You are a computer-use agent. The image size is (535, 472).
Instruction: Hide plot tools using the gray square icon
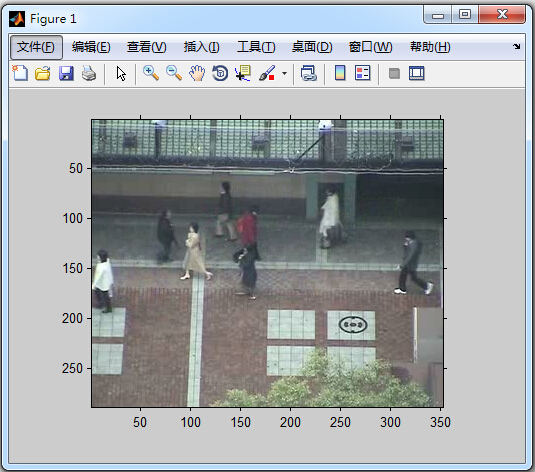click(394, 73)
